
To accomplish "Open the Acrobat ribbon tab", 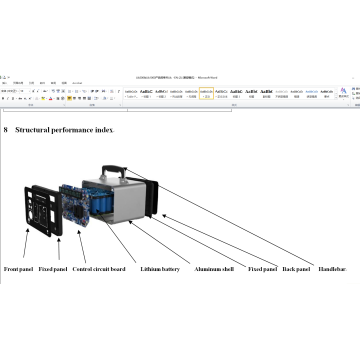I will (x=77, y=83).
